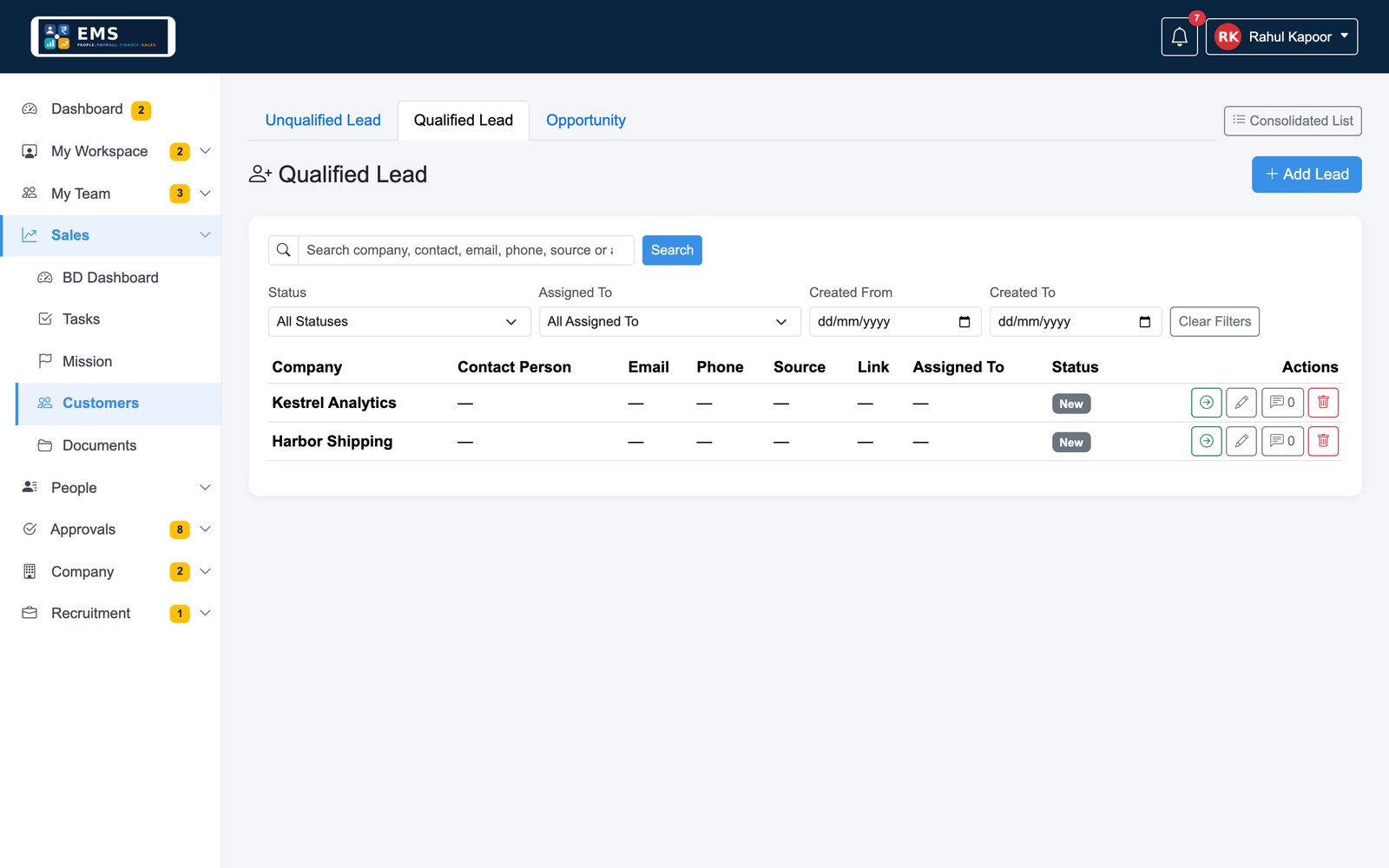Collapse the Sales menu
Viewport: 1389px width, 868px height.
click(110, 235)
